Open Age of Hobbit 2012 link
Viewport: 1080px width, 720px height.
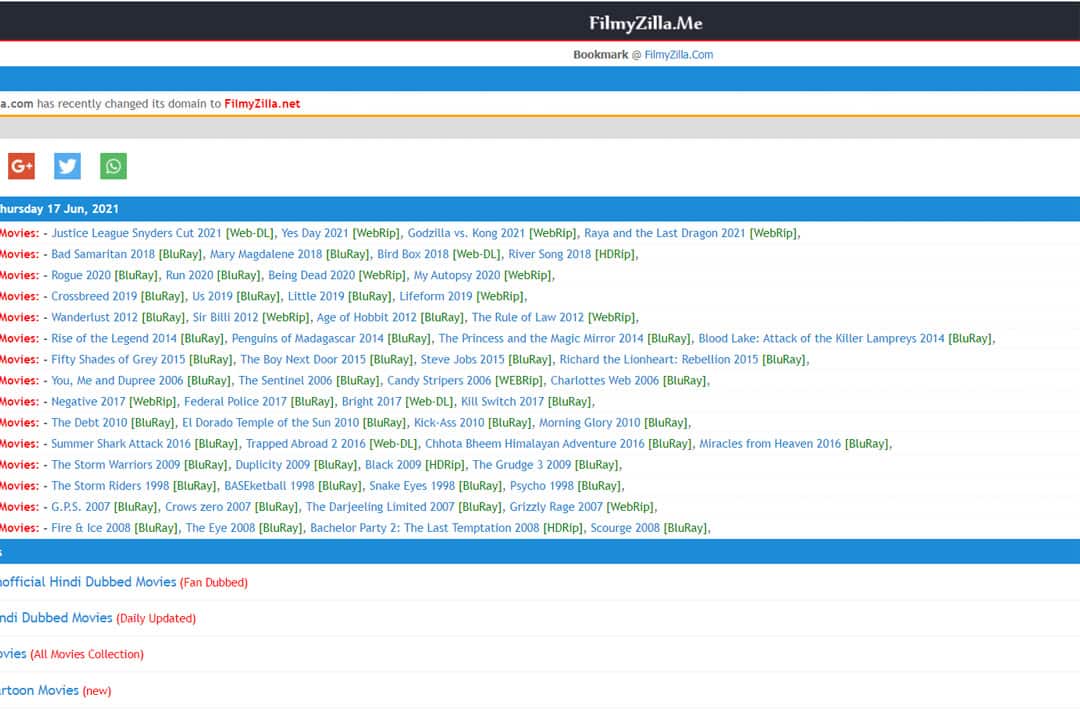click(366, 317)
